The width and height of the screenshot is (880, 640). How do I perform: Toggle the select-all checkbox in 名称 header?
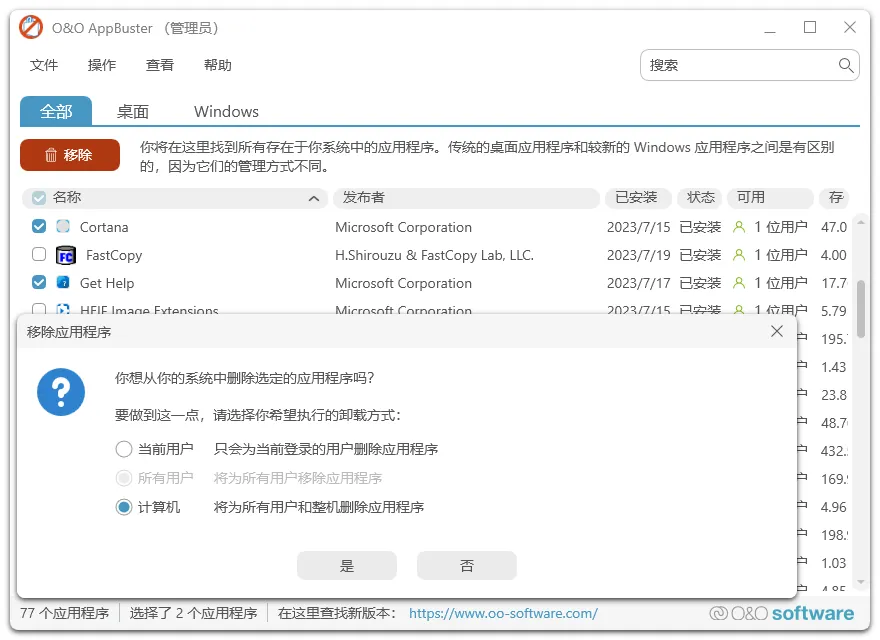pyautogui.click(x=39, y=198)
